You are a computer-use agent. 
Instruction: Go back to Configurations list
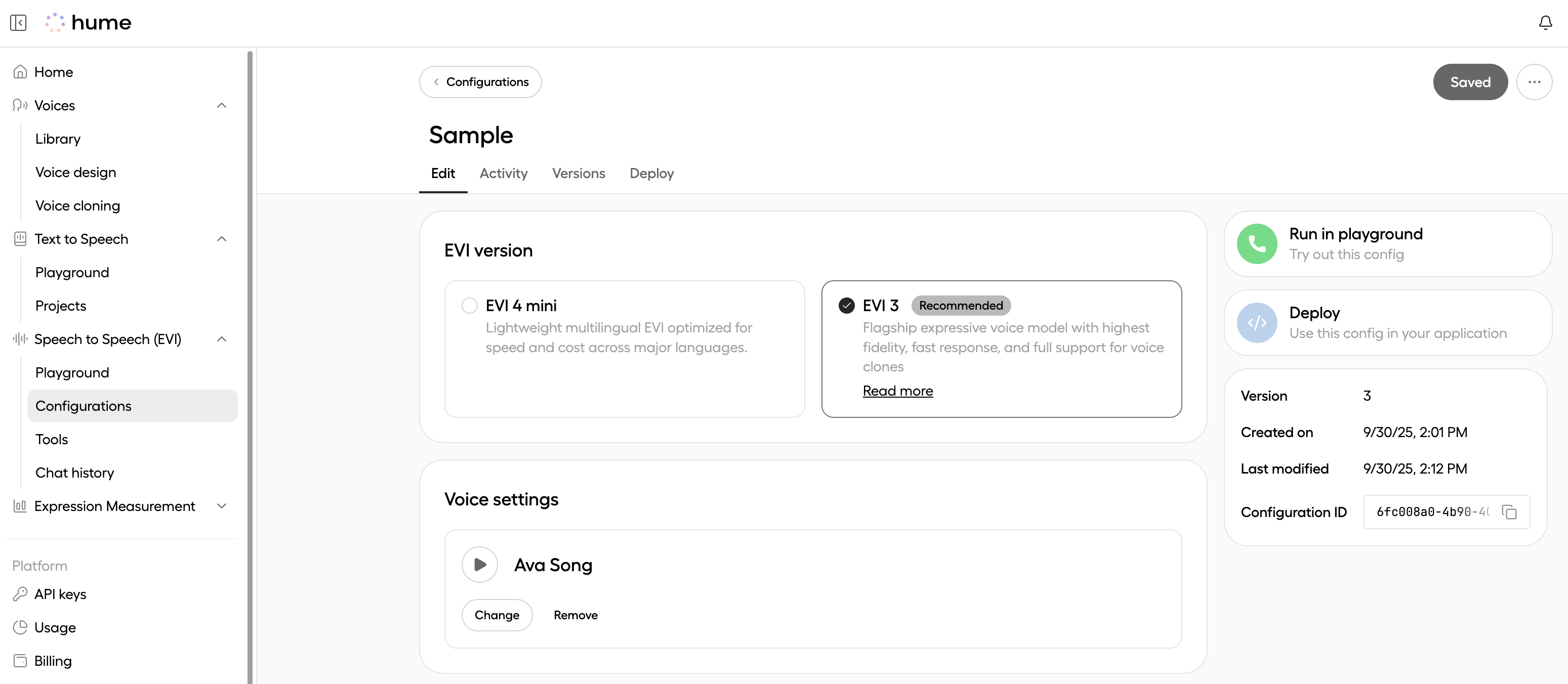(x=480, y=82)
